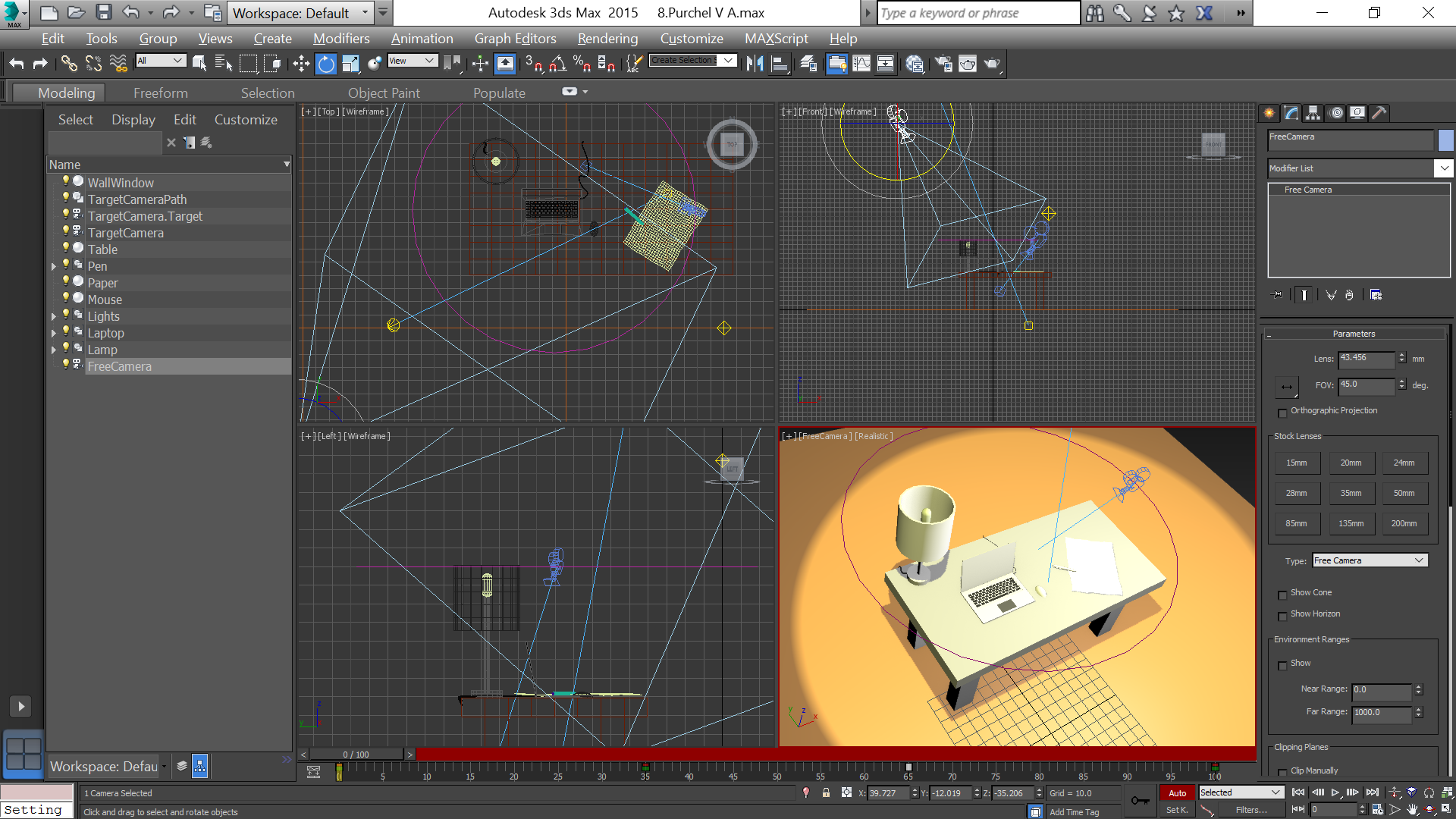Toggle Percent Snap
Screen dimensions: 1456x819
click(x=582, y=64)
